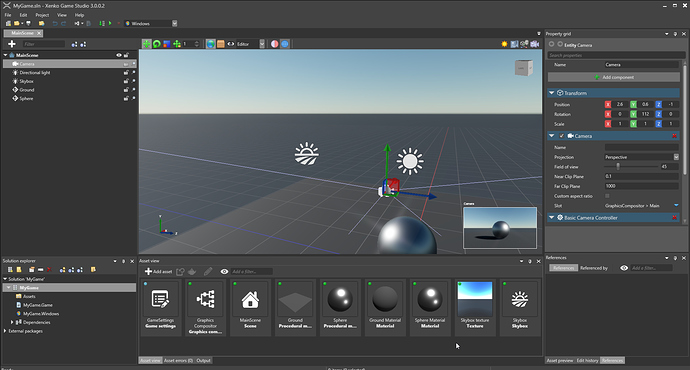
Task: Remove Basic Camera Controller with red X
Action: (675, 218)
